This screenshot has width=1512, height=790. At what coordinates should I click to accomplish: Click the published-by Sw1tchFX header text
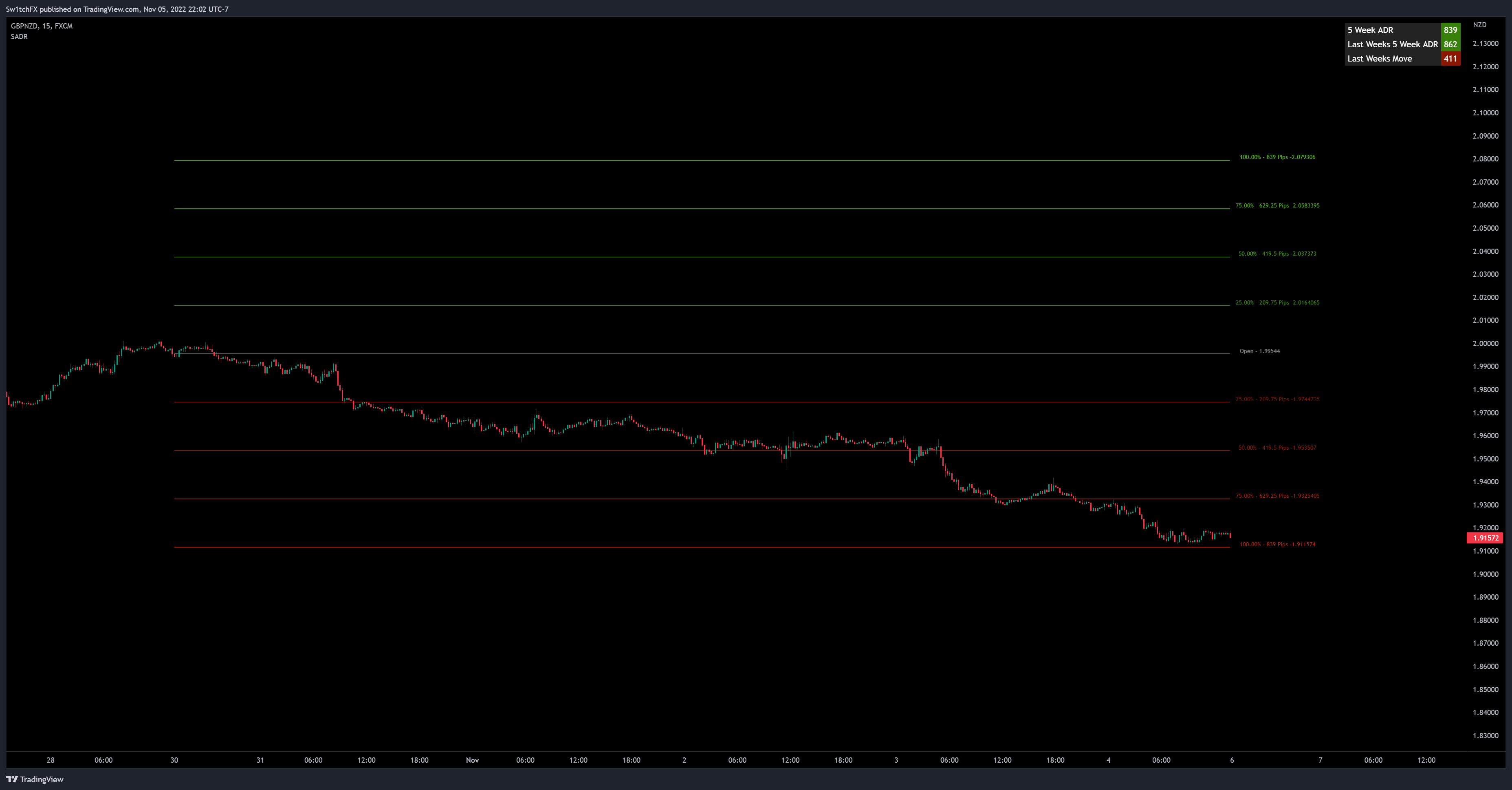tap(117, 9)
